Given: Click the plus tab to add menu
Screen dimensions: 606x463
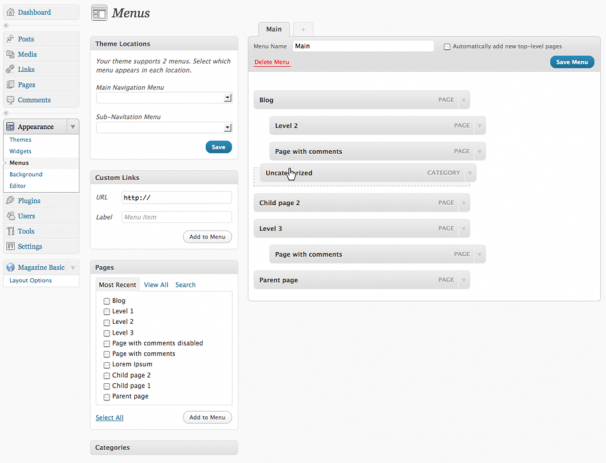Looking at the screenshot, I should [303, 29].
